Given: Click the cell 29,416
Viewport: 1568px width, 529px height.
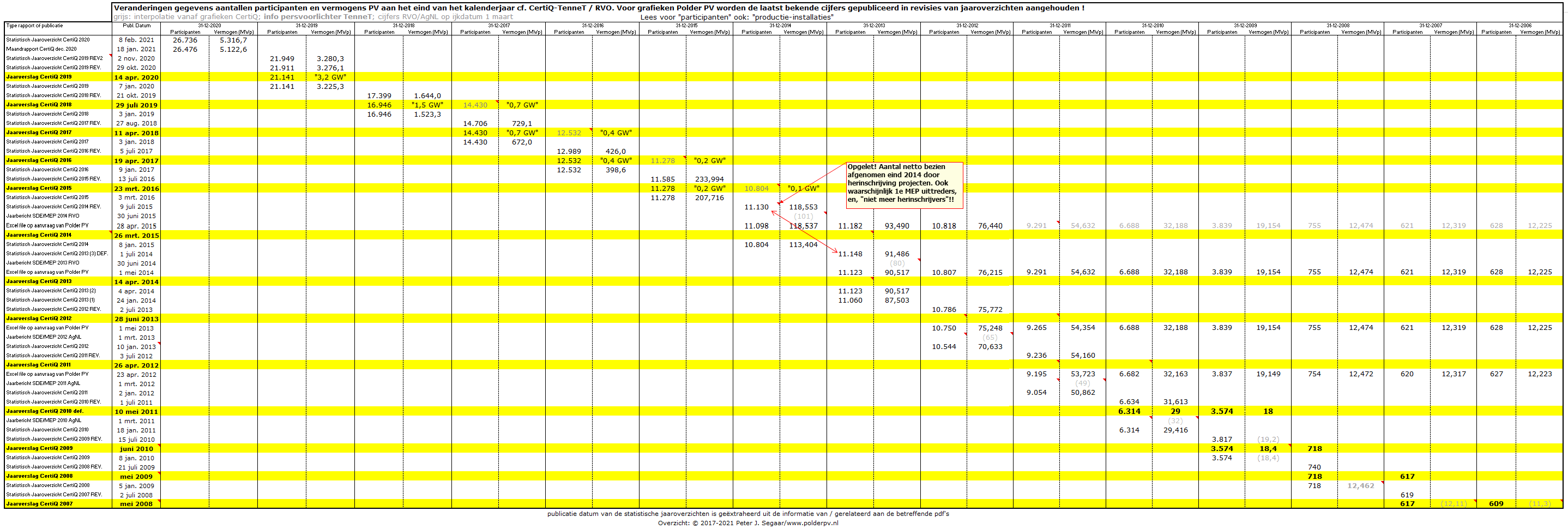Looking at the screenshot, I should (x=1175, y=430).
